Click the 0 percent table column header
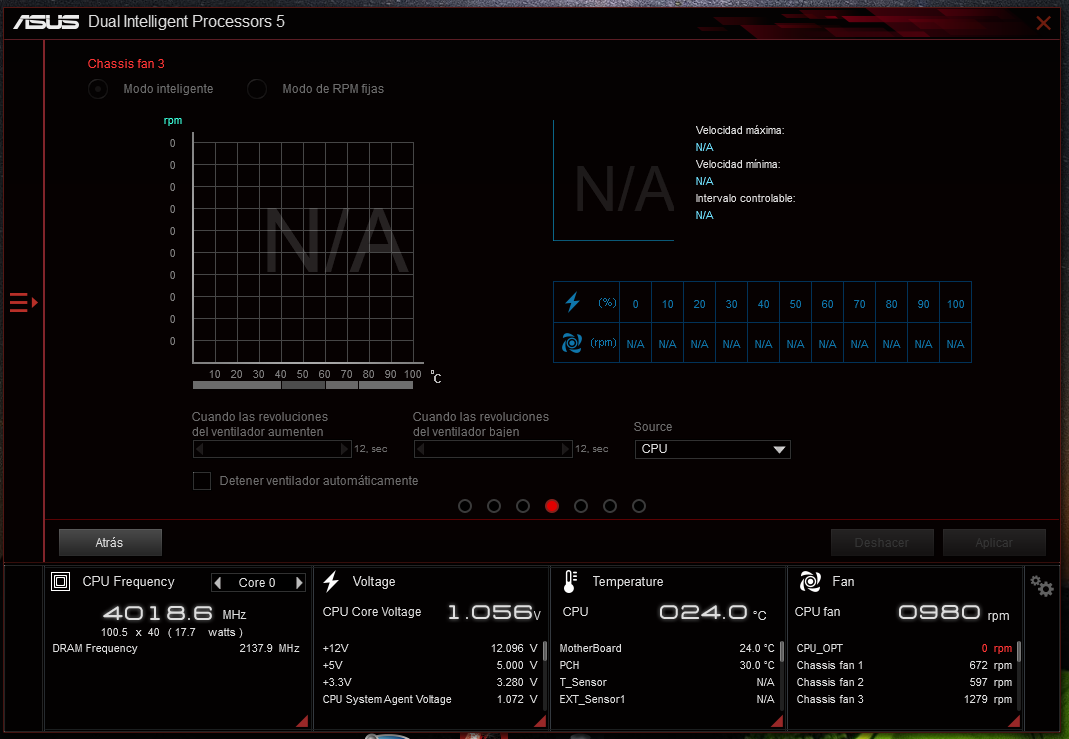The width and height of the screenshot is (1069, 739). [635, 304]
